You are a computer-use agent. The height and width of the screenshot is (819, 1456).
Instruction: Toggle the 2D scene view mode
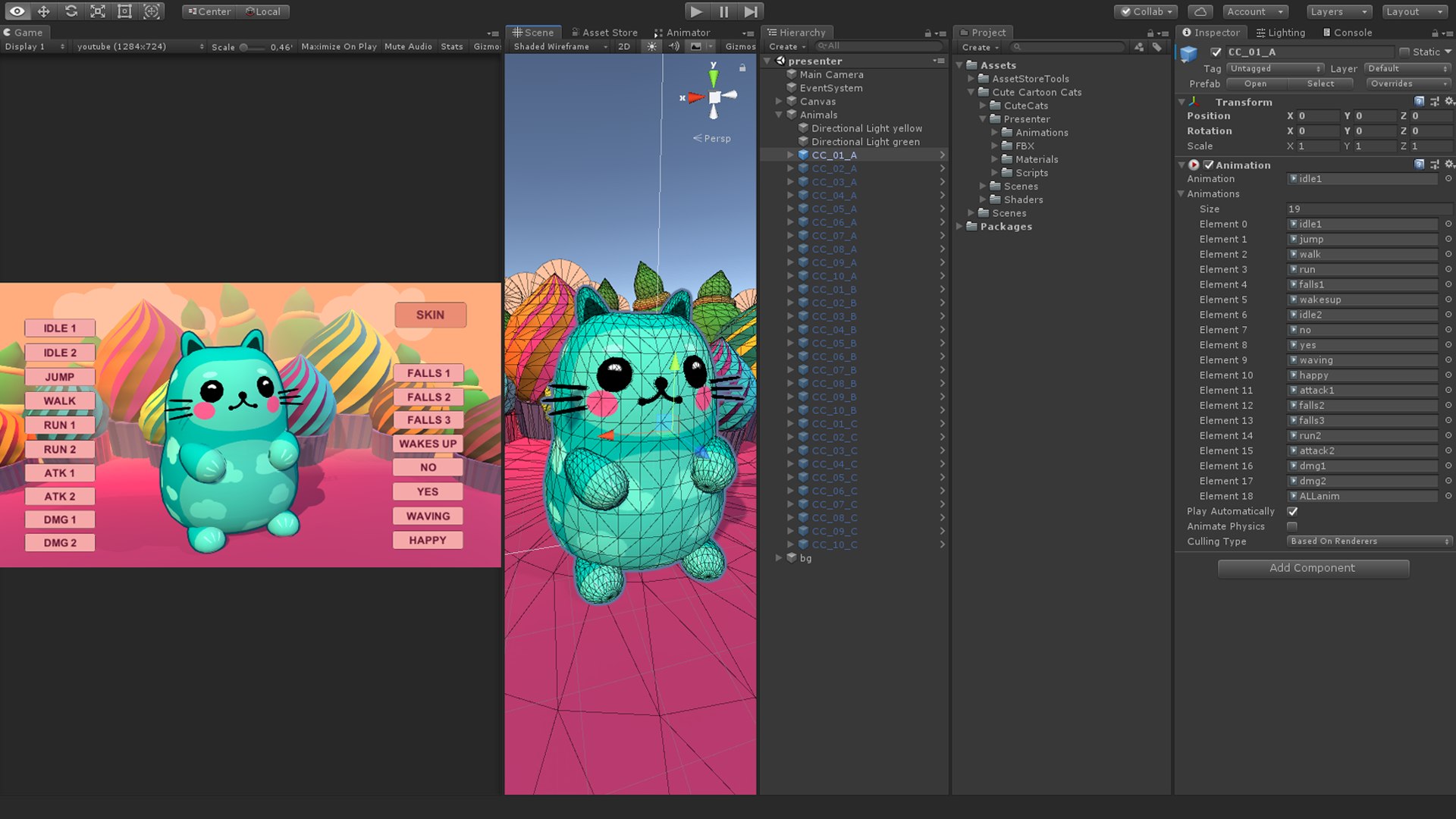(x=624, y=46)
